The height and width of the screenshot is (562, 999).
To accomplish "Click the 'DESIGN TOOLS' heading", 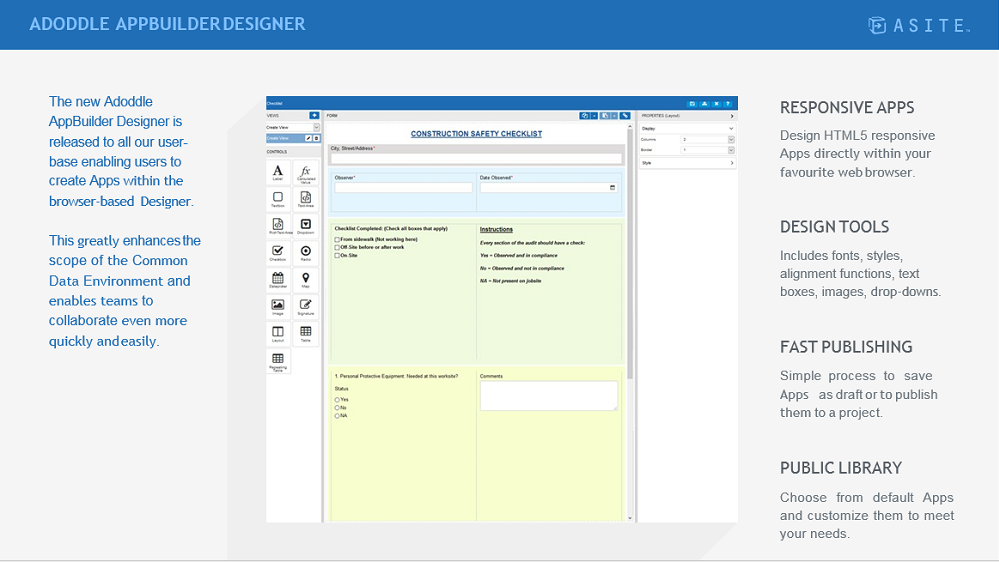I will (834, 227).
